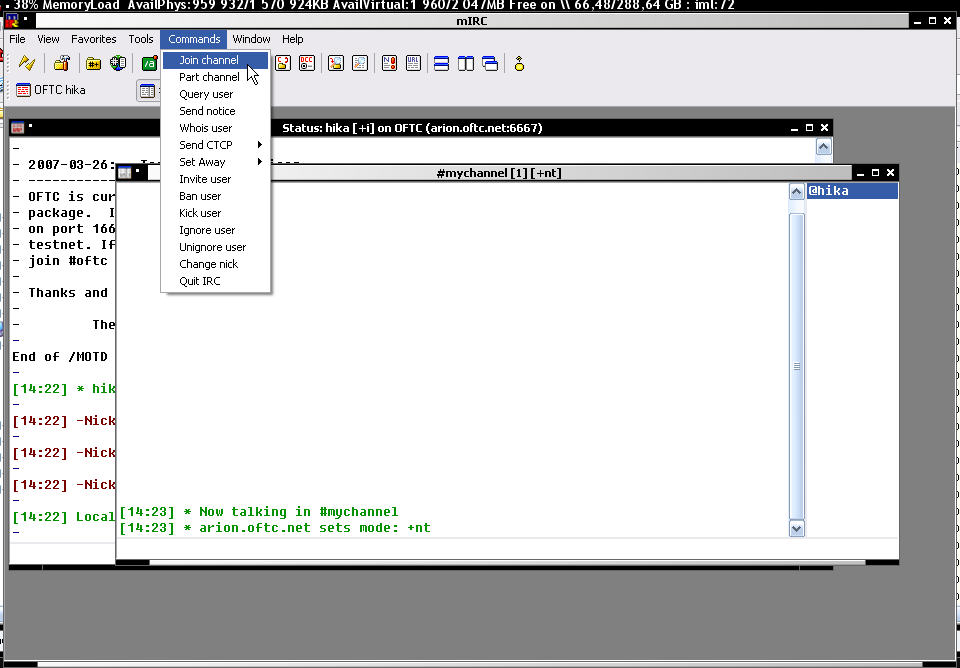The width and height of the screenshot is (960, 668).
Task: Open the Window menu
Action: (x=251, y=39)
